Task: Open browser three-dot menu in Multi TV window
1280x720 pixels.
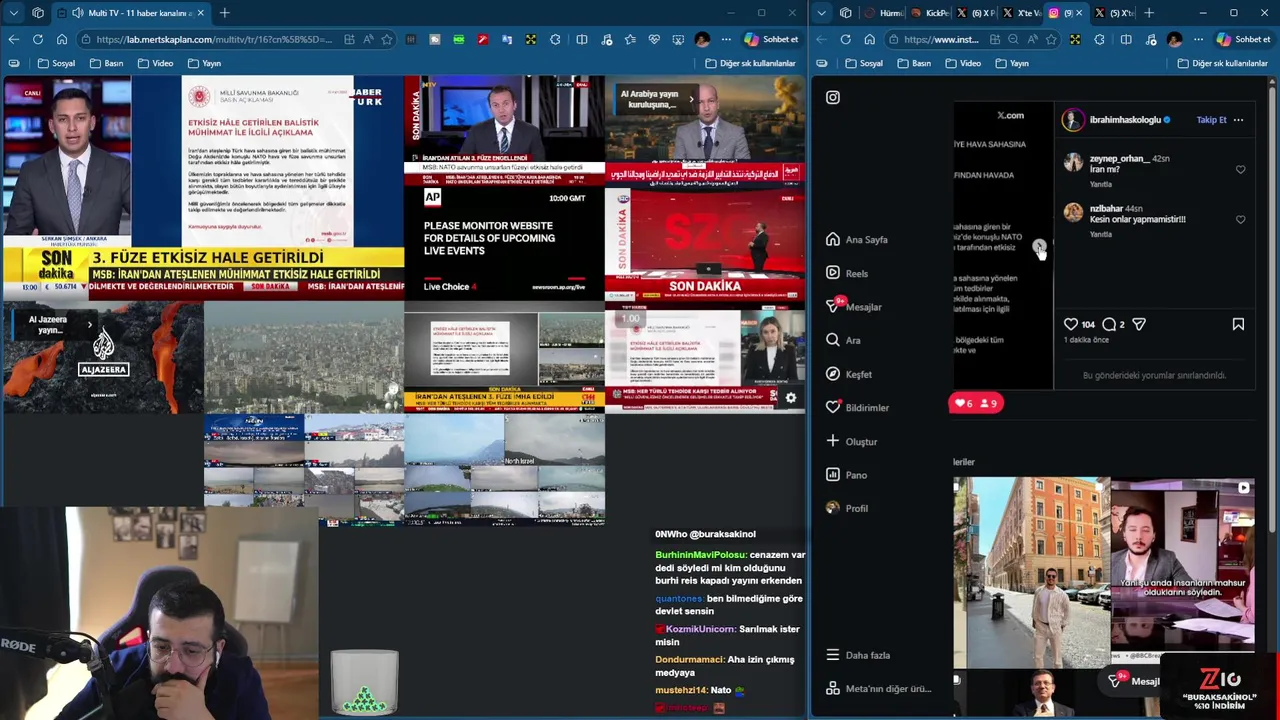Action: pos(727,39)
